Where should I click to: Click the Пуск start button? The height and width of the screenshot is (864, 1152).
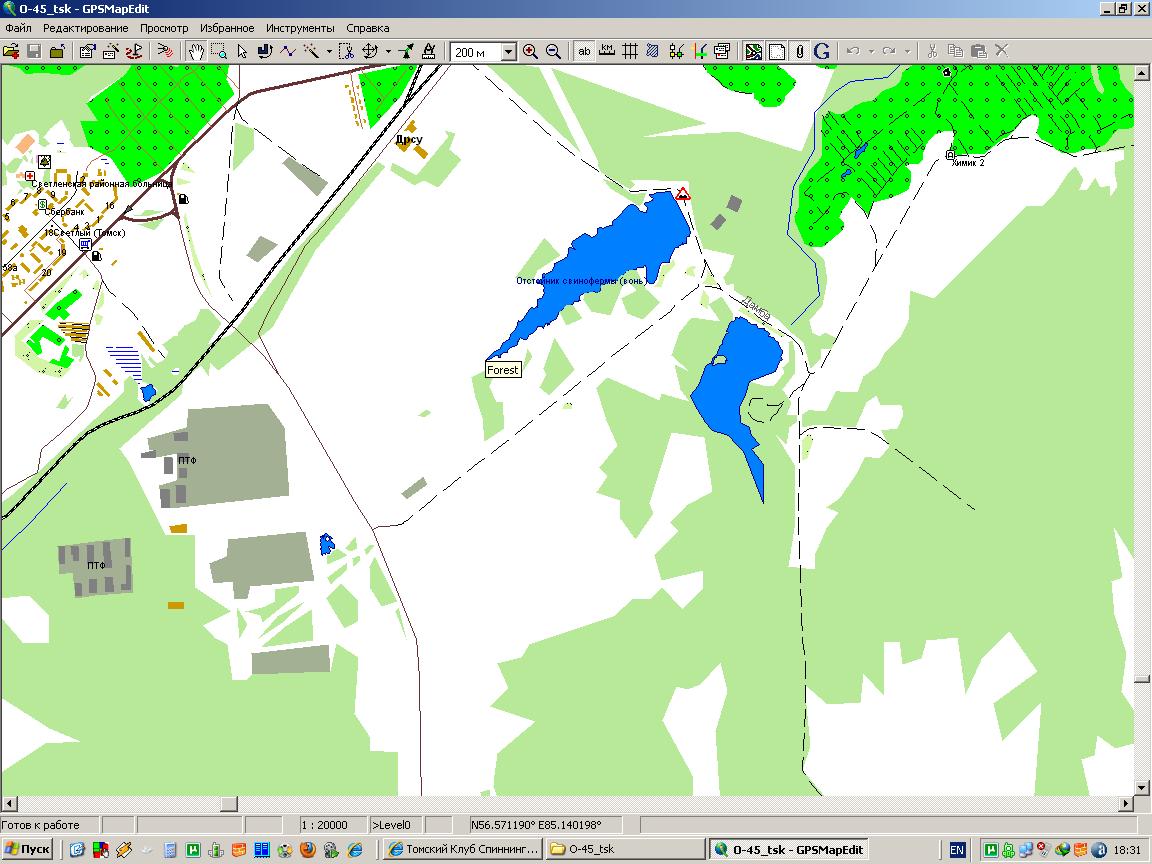27,849
